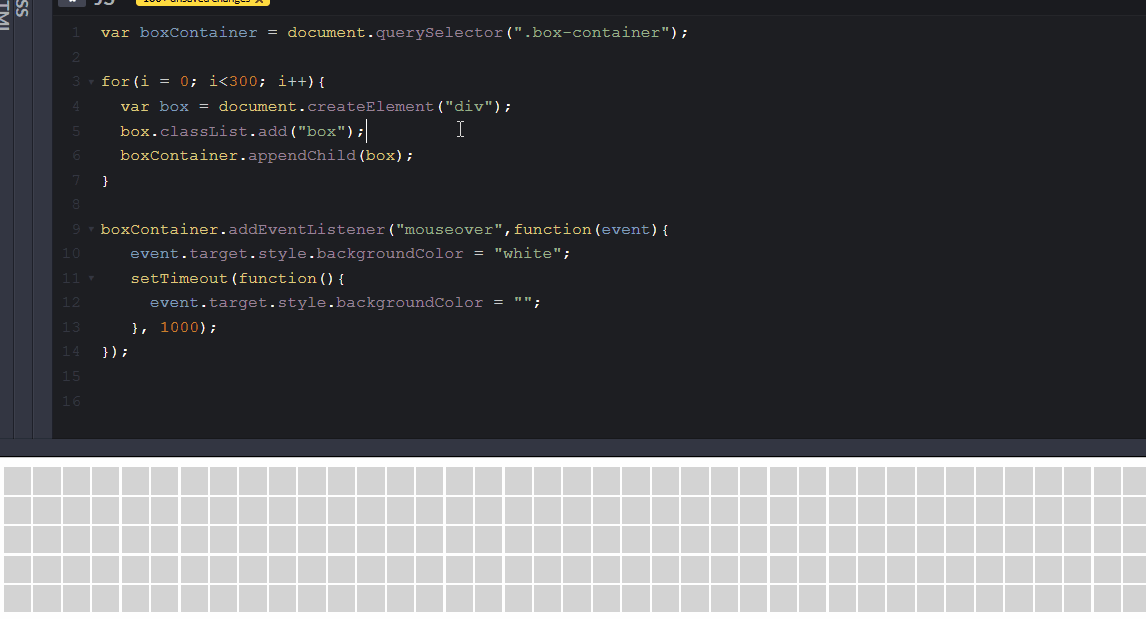
Task: Click the setTimeout call on line 11
Action: [x=179, y=278]
